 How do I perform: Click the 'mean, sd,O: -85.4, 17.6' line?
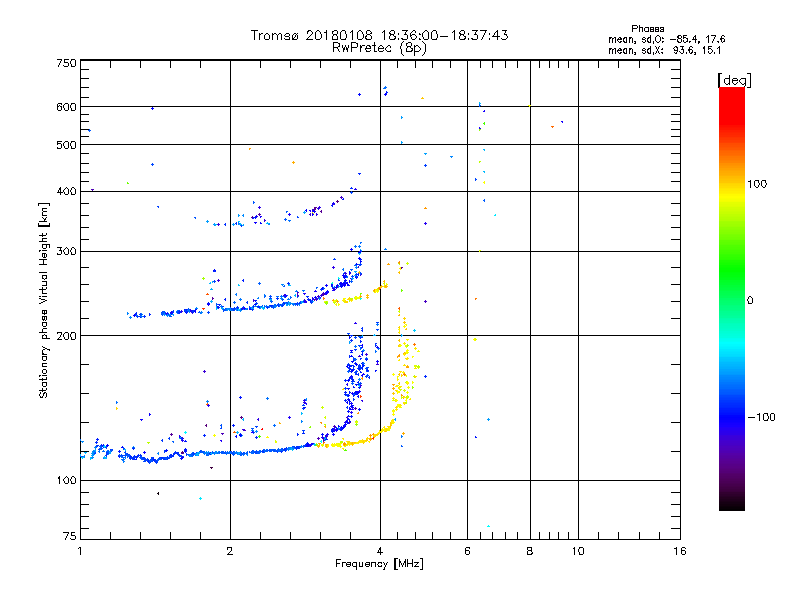[x=666, y=39]
